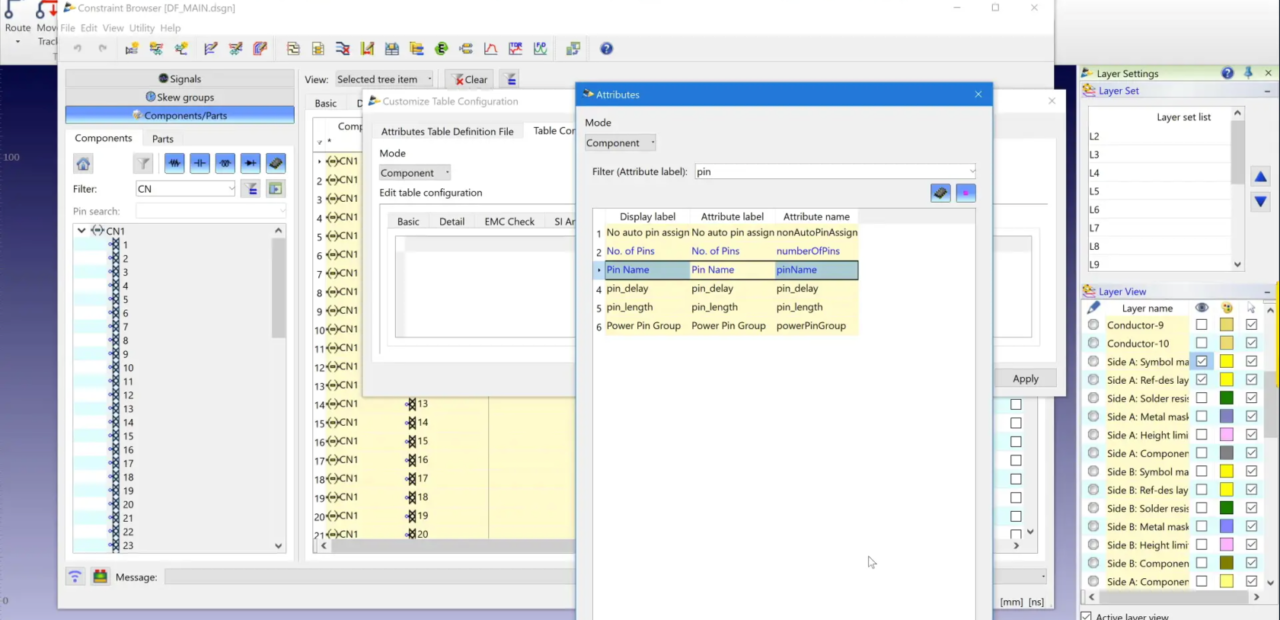Select the capacitor component filter icon
1280x620 pixels.
tap(199, 163)
